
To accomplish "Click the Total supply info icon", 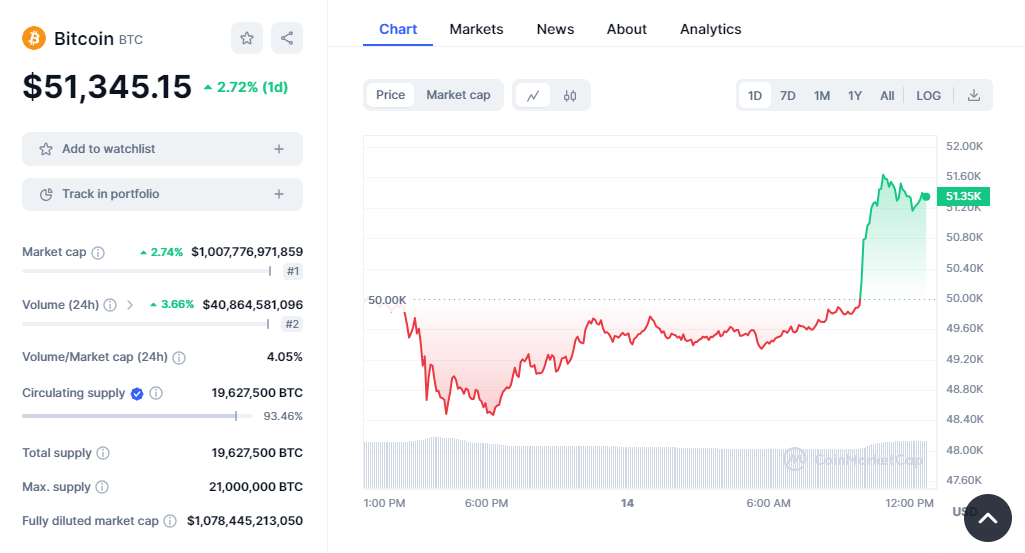I will click(103, 453).
